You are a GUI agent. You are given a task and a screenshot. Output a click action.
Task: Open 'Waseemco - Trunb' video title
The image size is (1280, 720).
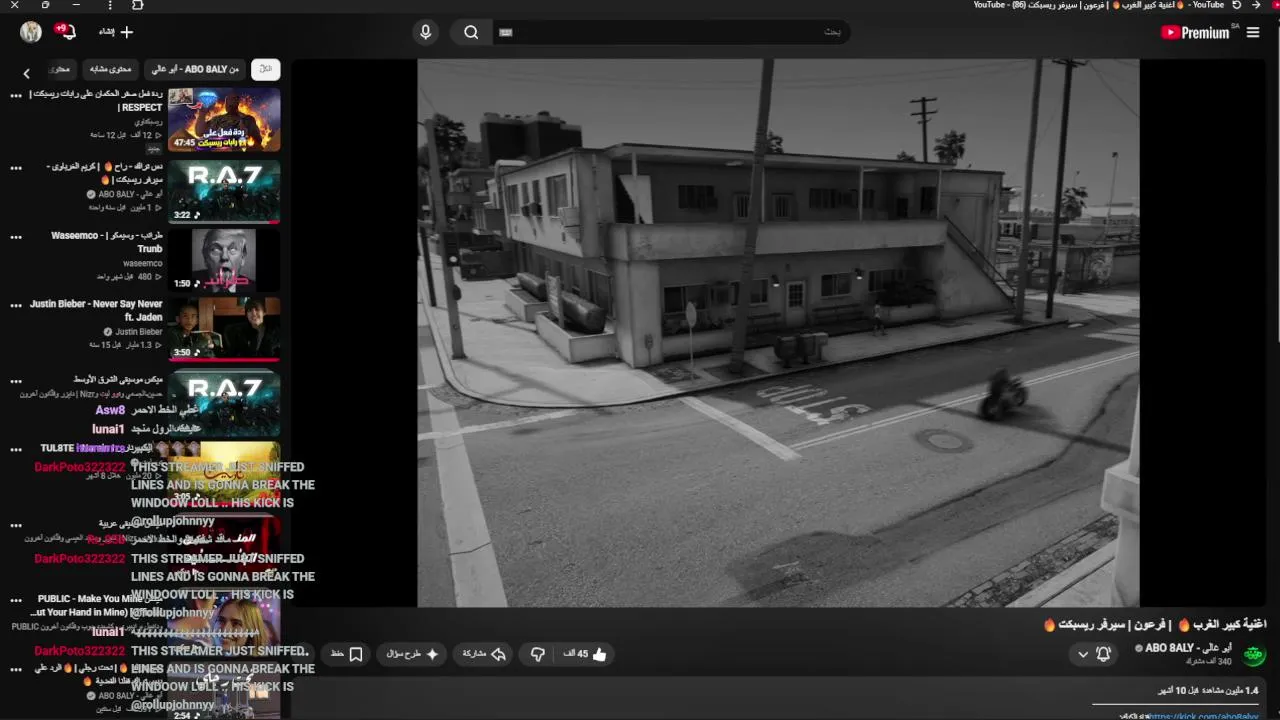[x=107, y=242]
